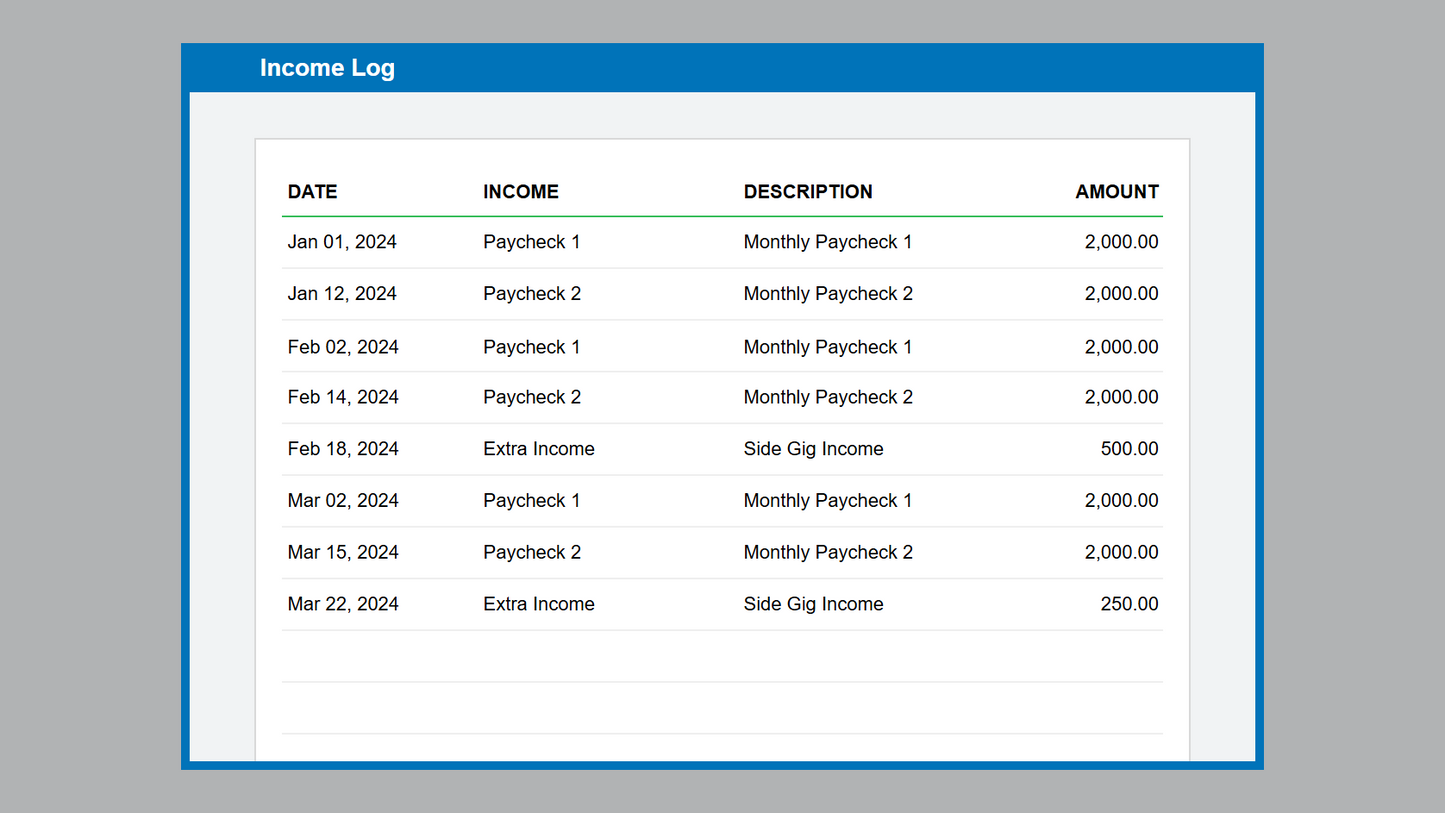The height and width of the screenshot is (813, 1445).
Task: Select Paycheck 2 in the Jan 12 row
Action: click(532, 294)
